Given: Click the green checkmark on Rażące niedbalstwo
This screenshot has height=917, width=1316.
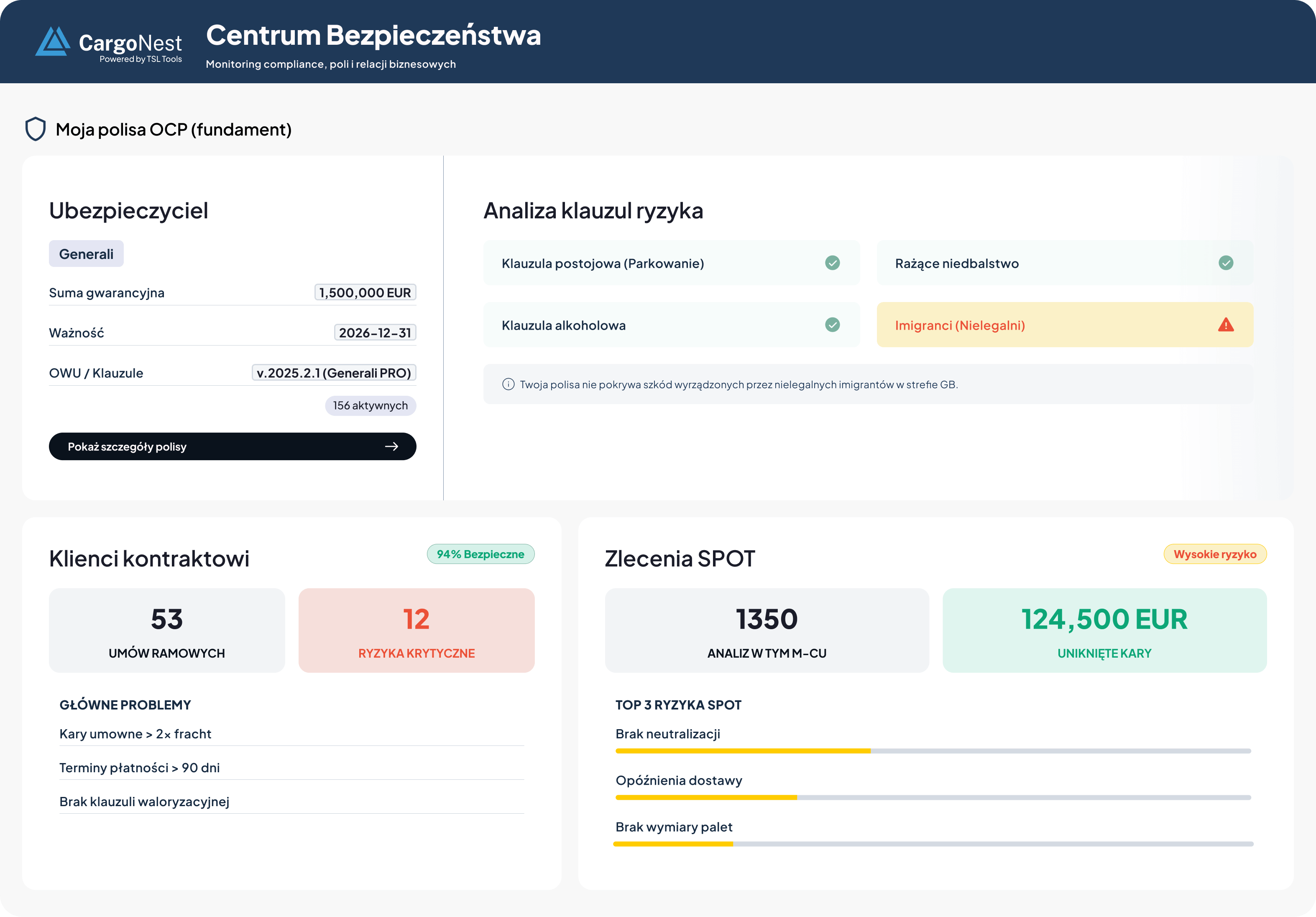Looking at the screenshot, I should click(1226, 263).
